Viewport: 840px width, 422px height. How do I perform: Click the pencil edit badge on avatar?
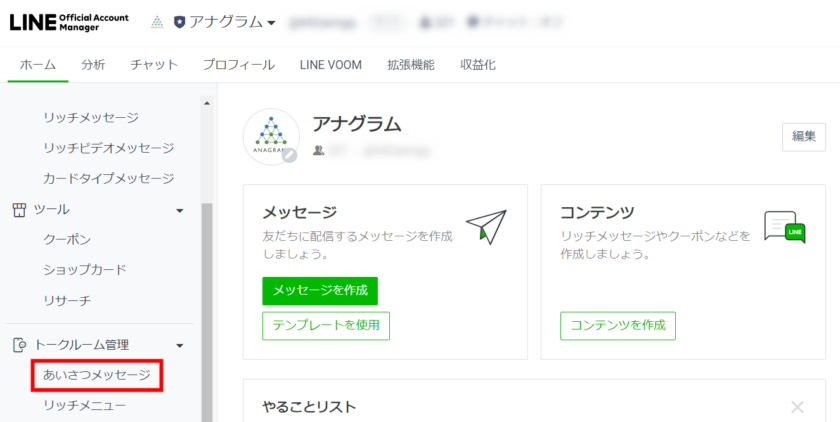click(x=289, y=155)
